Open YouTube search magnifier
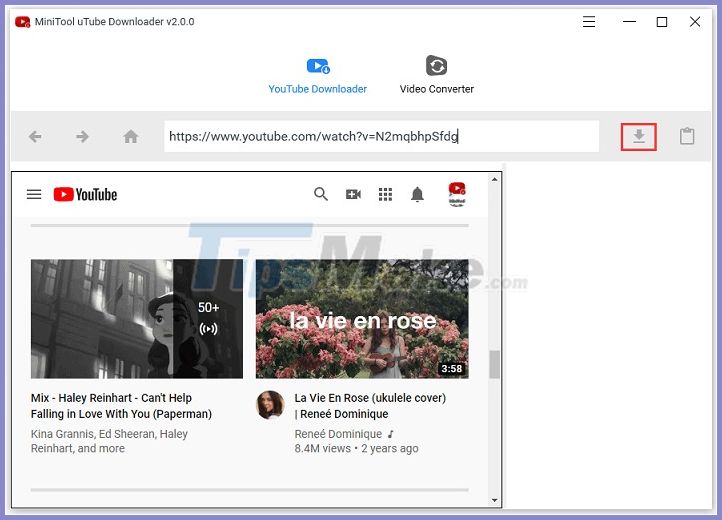The height and width of the screenshot is (520, 722). [x=321, y=194]
